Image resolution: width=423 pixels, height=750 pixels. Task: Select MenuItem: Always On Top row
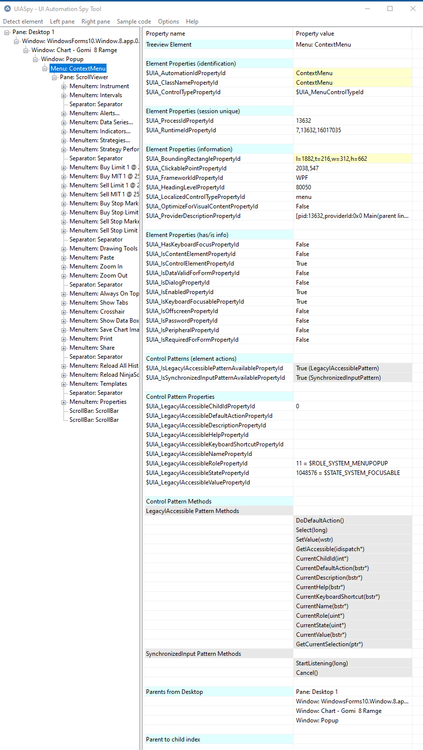point(104,294)
